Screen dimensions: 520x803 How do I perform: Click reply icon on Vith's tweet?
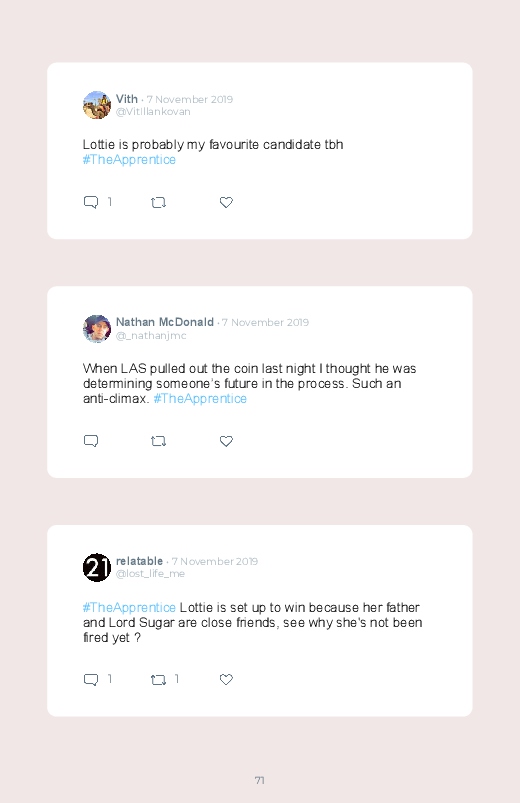[91, 202]
